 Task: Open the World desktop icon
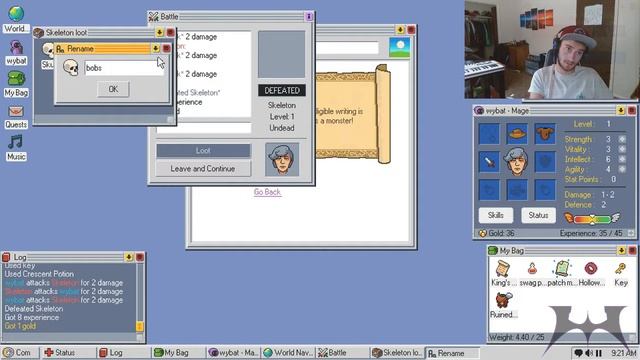click(x=16, y=19)
